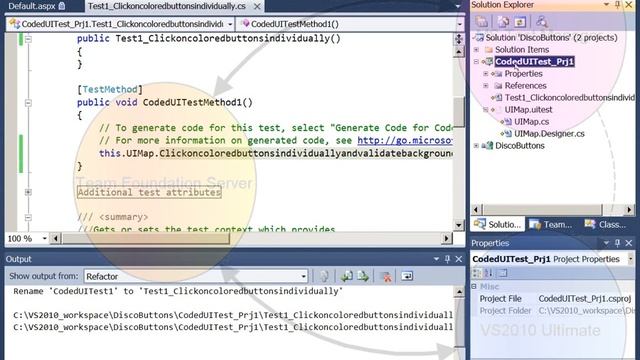Click Refresh icon in Solution Explorer toolbar
This screenshot has height=360, width=640.
(x=520, y=22)
